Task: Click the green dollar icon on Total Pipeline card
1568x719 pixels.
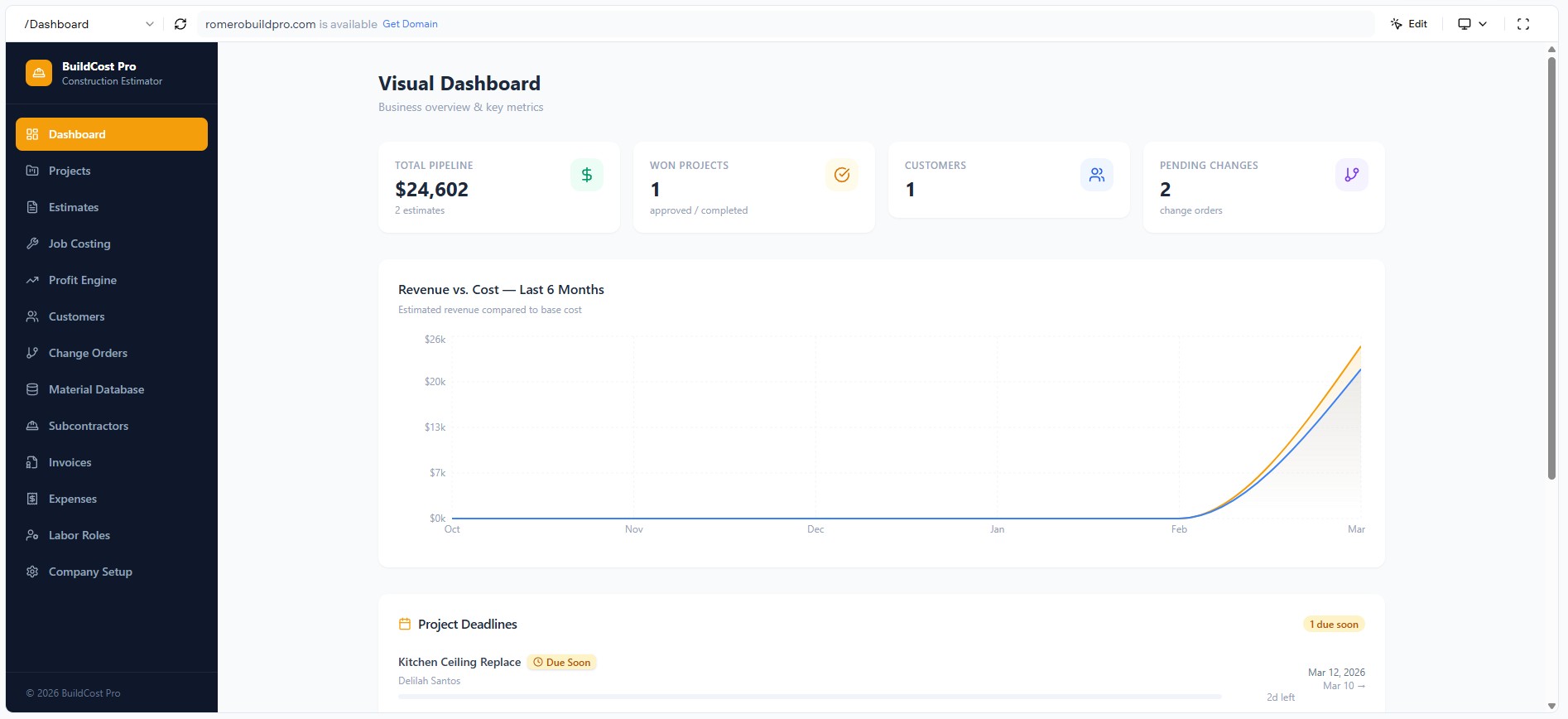Action: coord(587,175)
